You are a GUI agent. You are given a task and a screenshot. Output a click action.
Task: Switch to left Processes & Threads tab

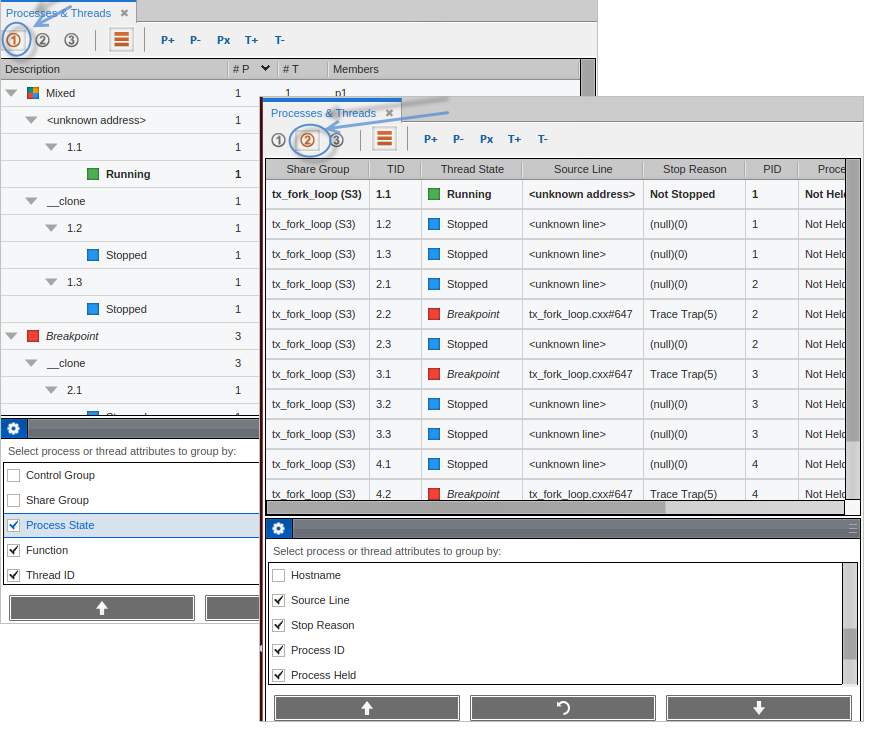click(x=59, y=13)
